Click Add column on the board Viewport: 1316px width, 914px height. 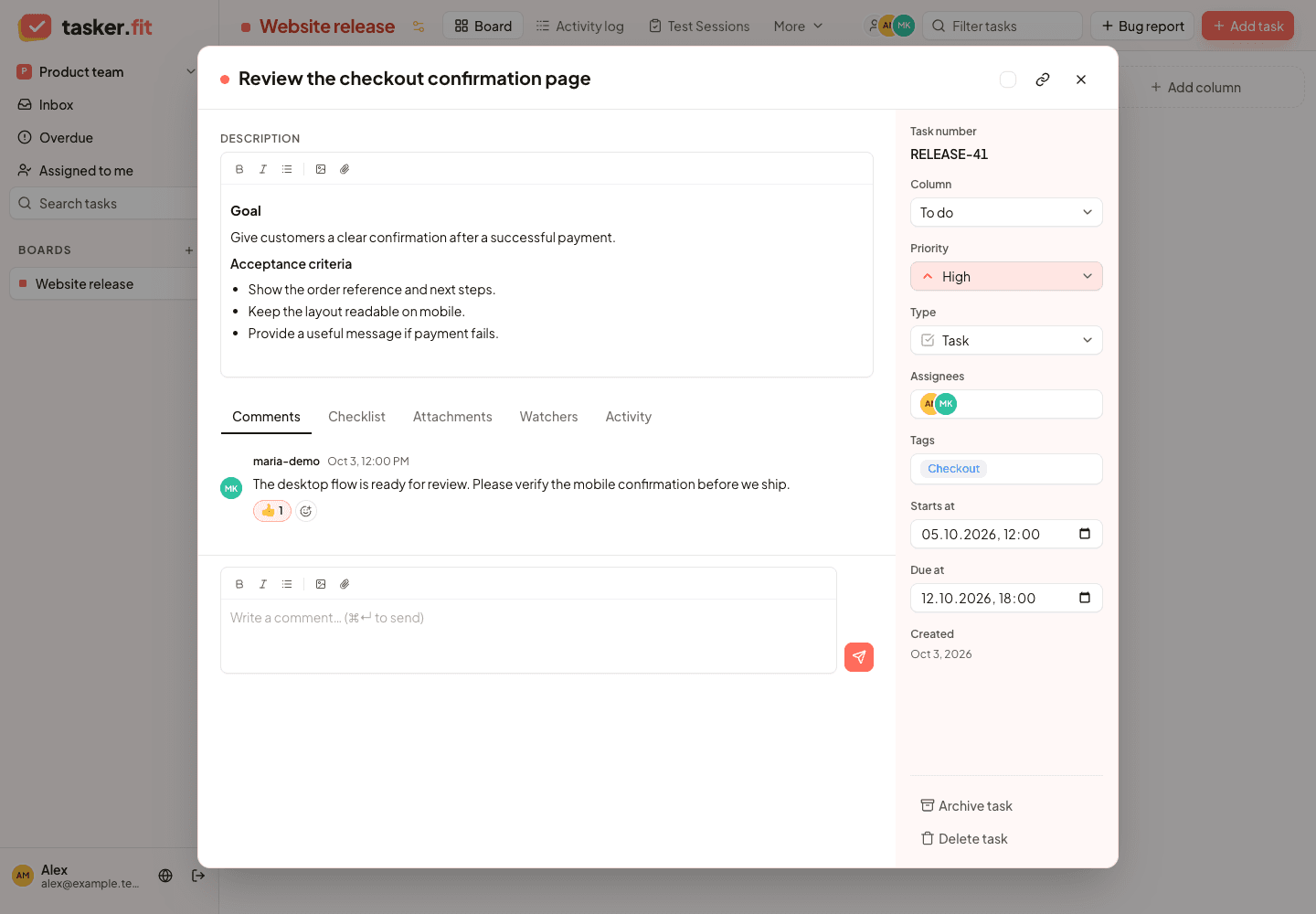click(x=1195, y=88)
